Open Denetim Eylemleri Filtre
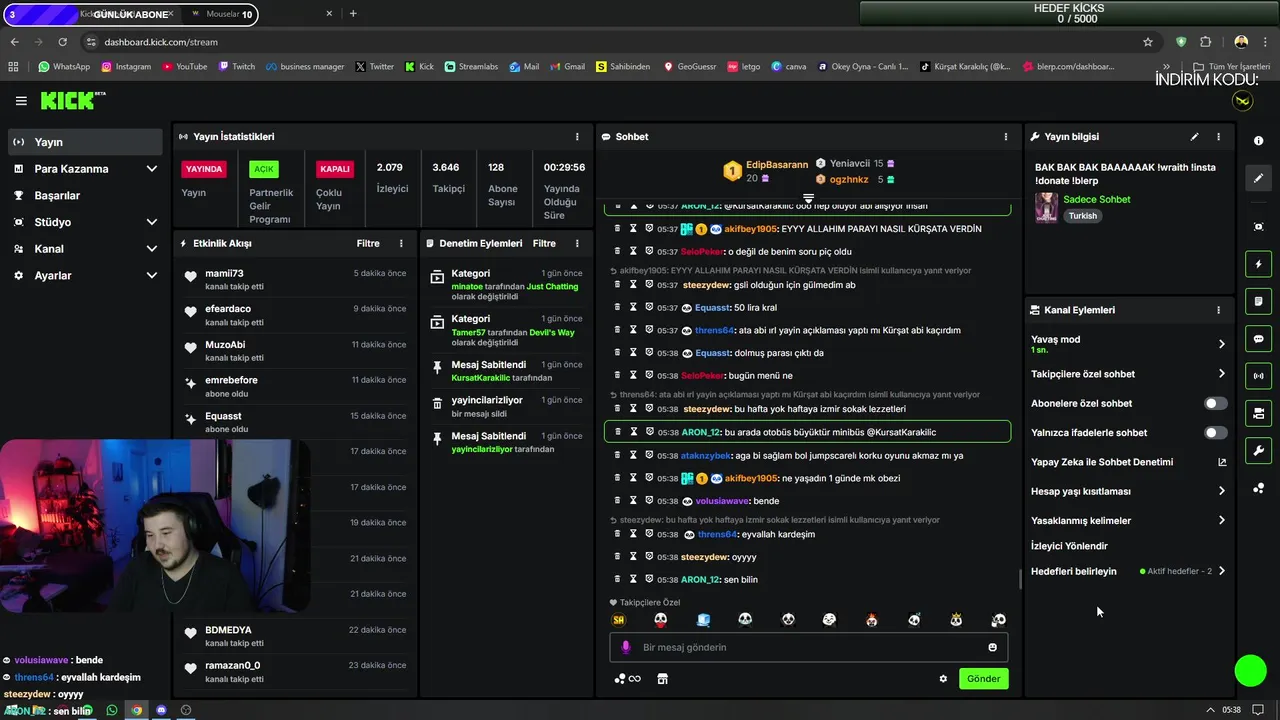 (x=544, y=243)
